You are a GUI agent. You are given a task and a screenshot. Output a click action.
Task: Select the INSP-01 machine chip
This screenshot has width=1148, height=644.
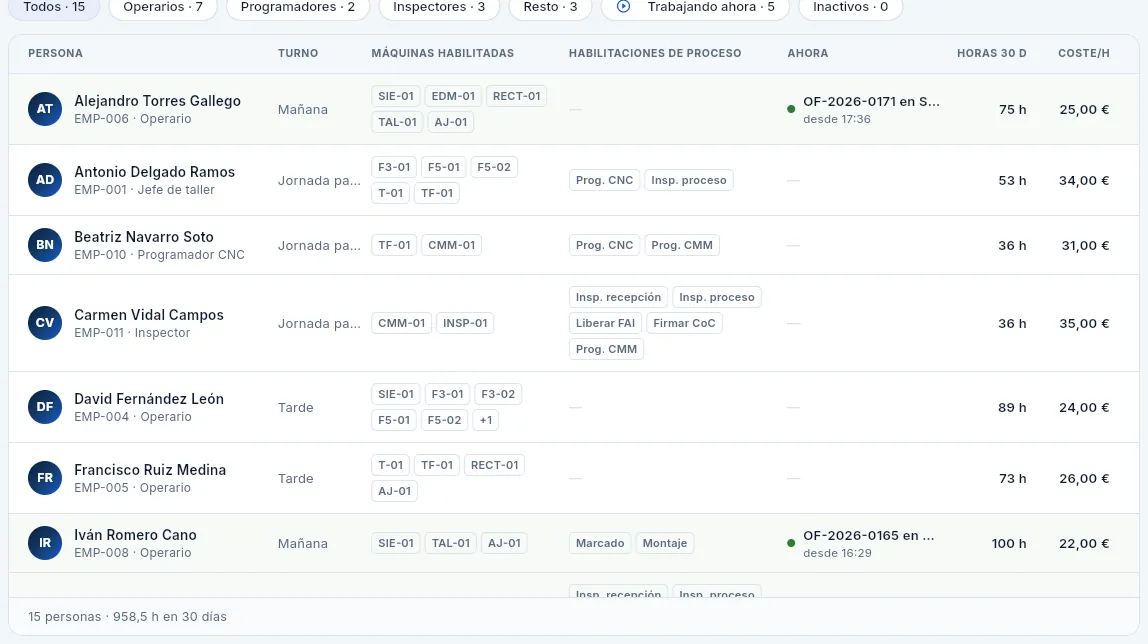[x=465, y=323]
